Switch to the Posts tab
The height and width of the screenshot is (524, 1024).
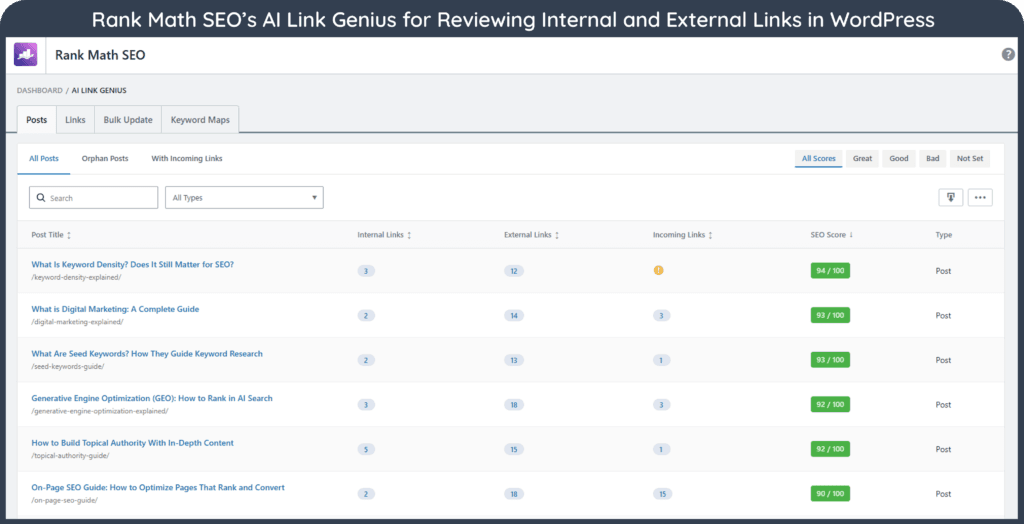(x=37, y=120)
